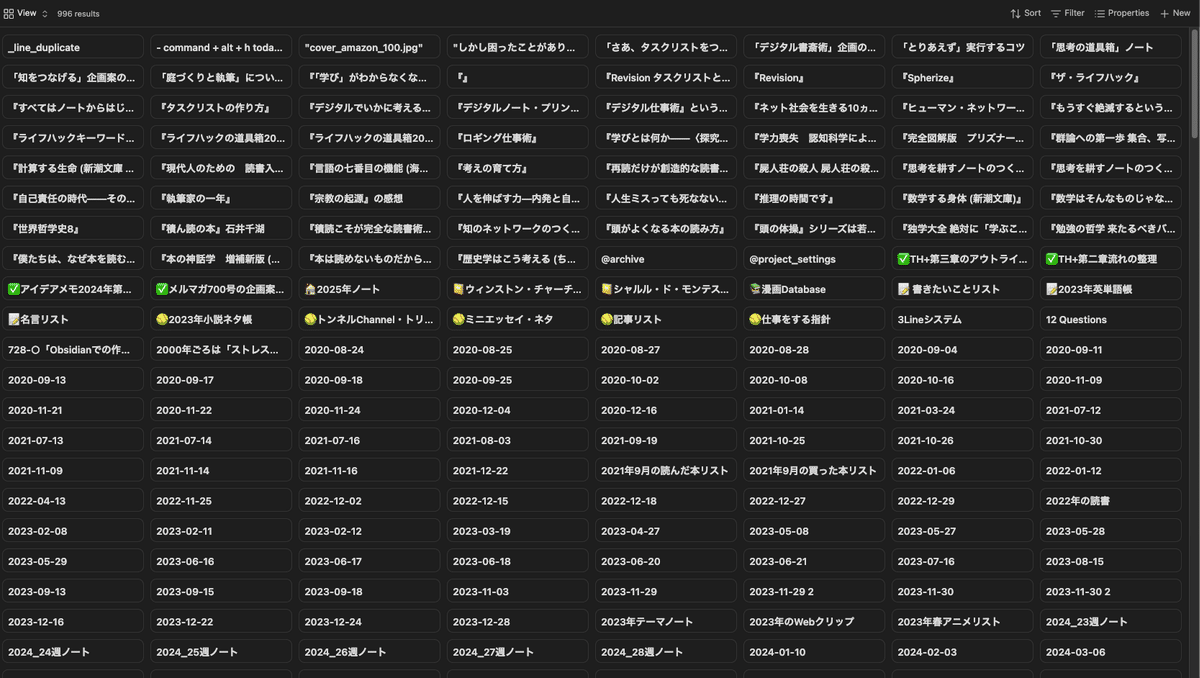Open the 書きたいことリスト card
The height and width of the screenshot is (678, 1200).
pyautogui.click(x=962, y=290)
